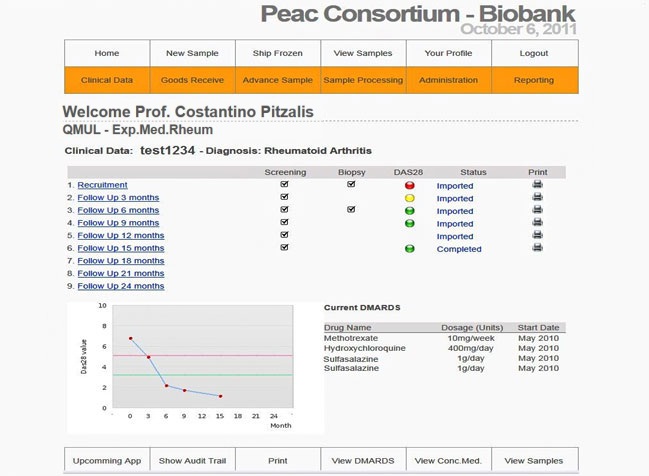Click month 0 data point on DAS28 chart
Screen dimensions: 649x476
[130, 339]
